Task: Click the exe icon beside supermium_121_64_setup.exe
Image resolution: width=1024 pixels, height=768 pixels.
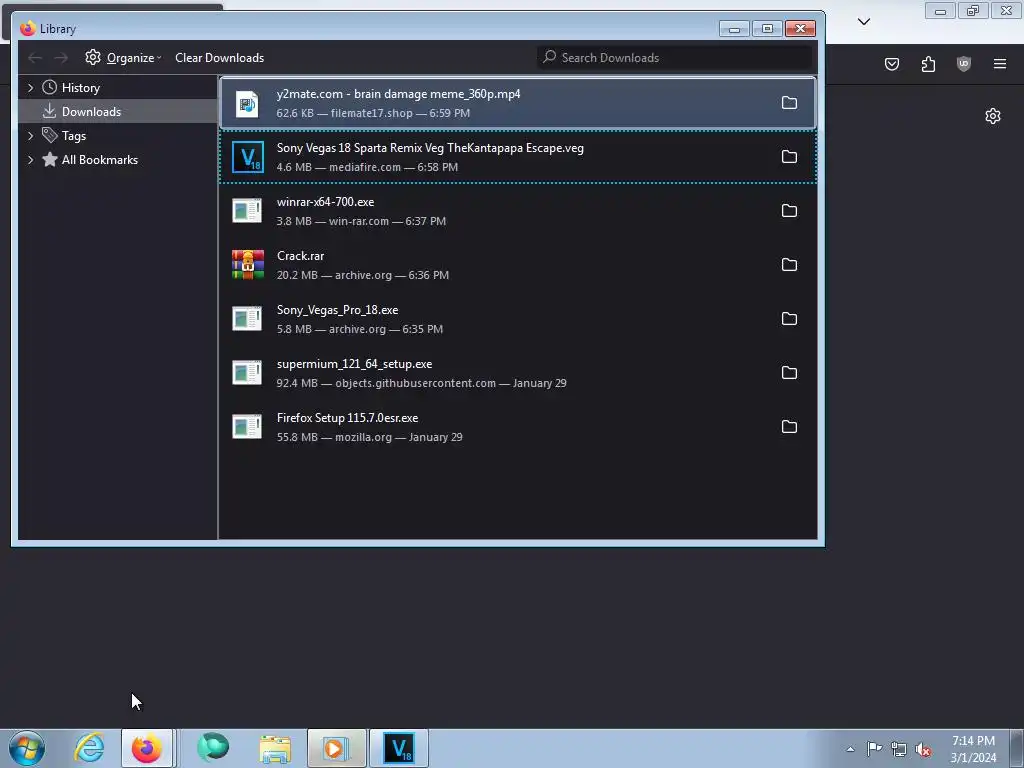Action: coord(247,372)
